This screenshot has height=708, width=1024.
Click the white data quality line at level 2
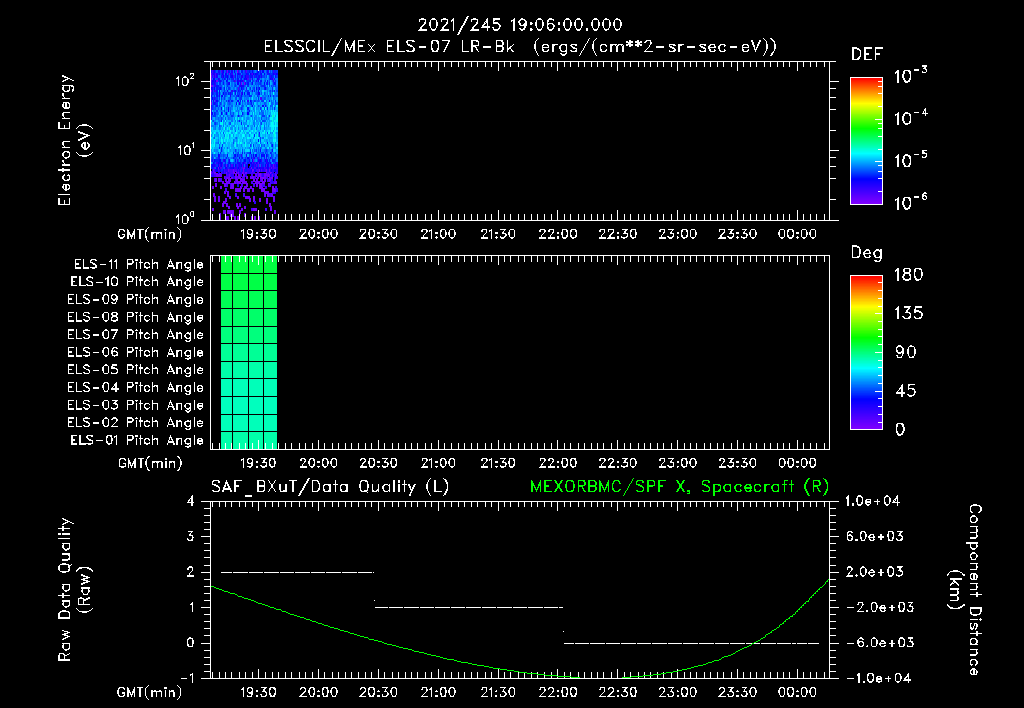click(297, 572)
